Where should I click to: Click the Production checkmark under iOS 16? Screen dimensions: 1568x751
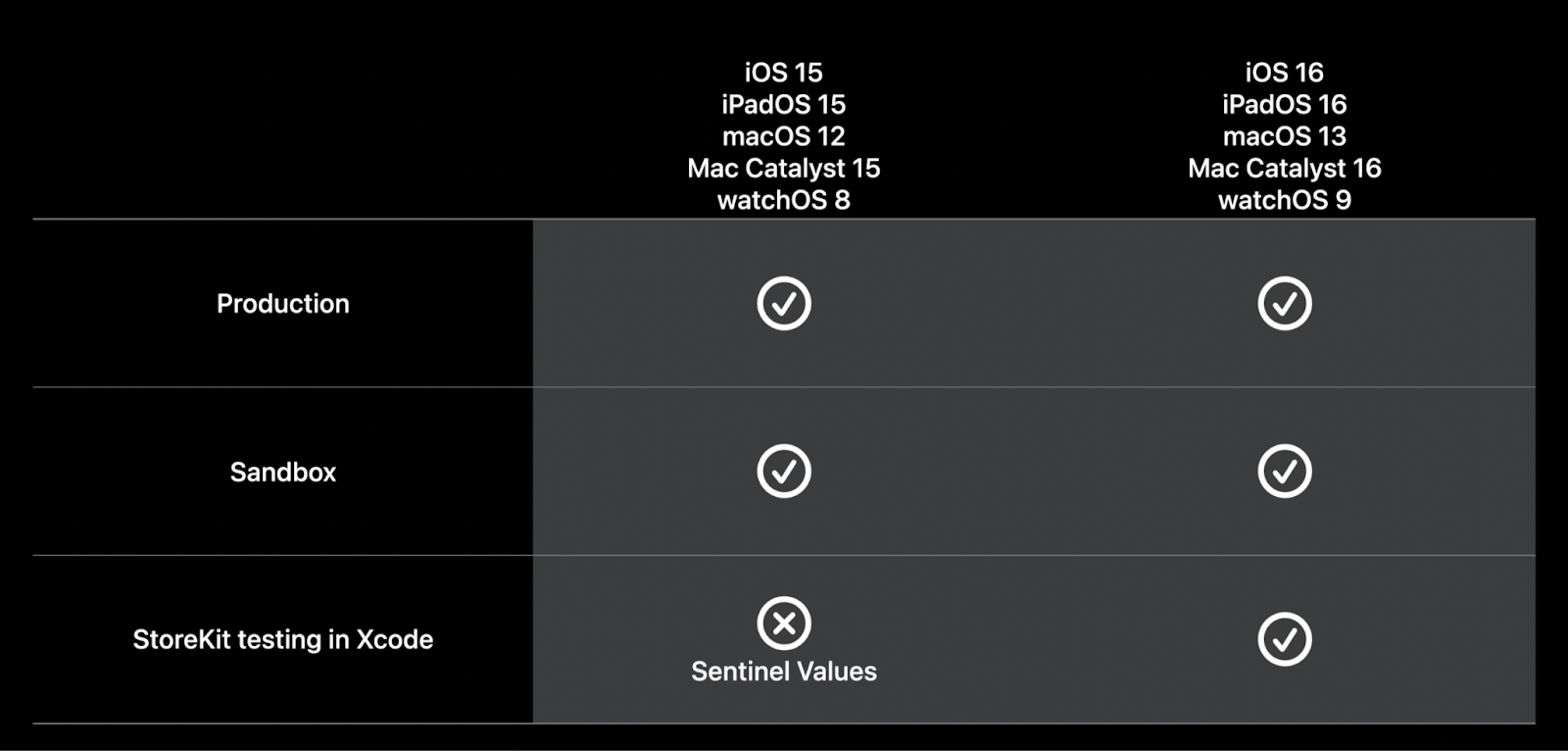(x=1285, y=303)
